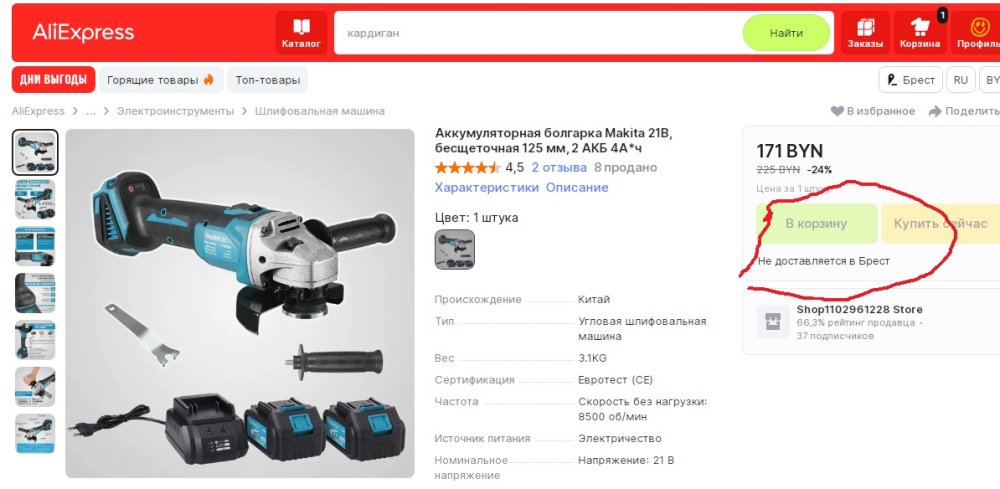Viewport: 1000px width, 489px height.
Task: Select the second product thumbnail
Action: click(35, 199)
